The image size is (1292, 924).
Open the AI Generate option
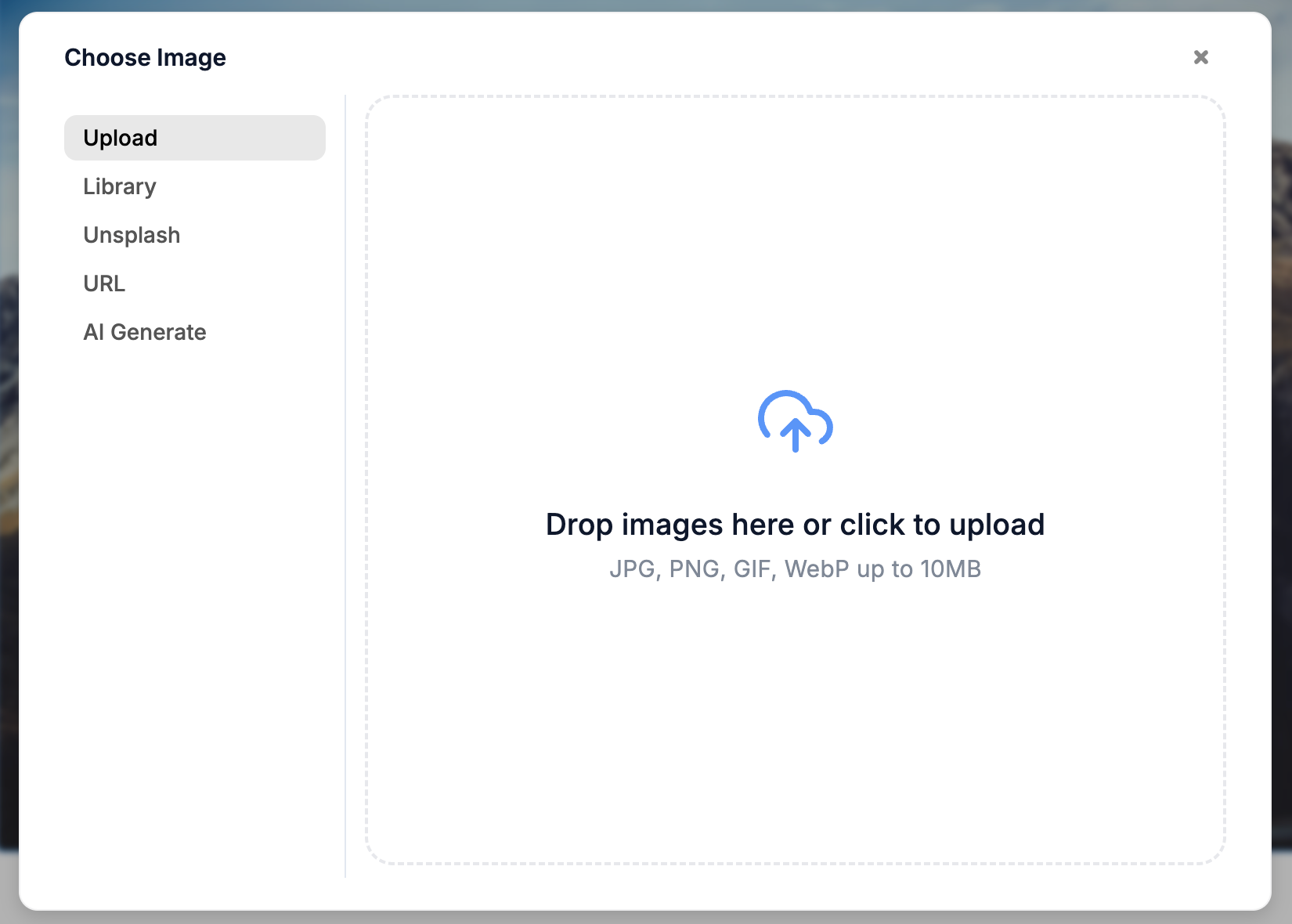click(x=145, y=332)
